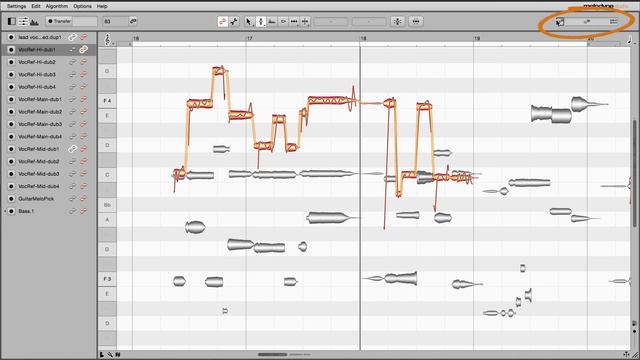This screenshot has width=640, height=360.
Task: Toggle the track list pane icon
Action: (x=12, y=21)
